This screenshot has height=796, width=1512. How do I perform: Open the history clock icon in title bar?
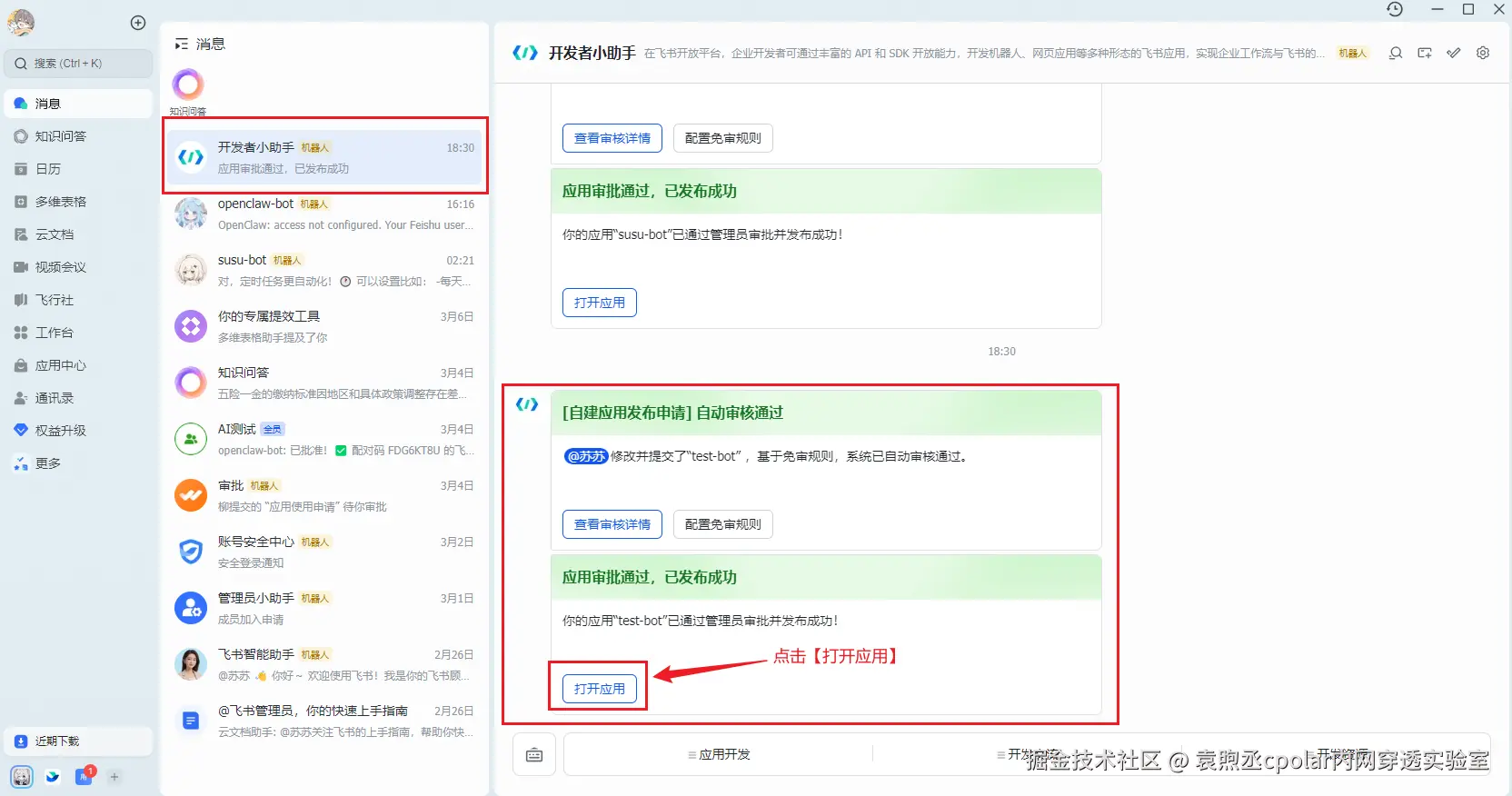pos(1395,9)
